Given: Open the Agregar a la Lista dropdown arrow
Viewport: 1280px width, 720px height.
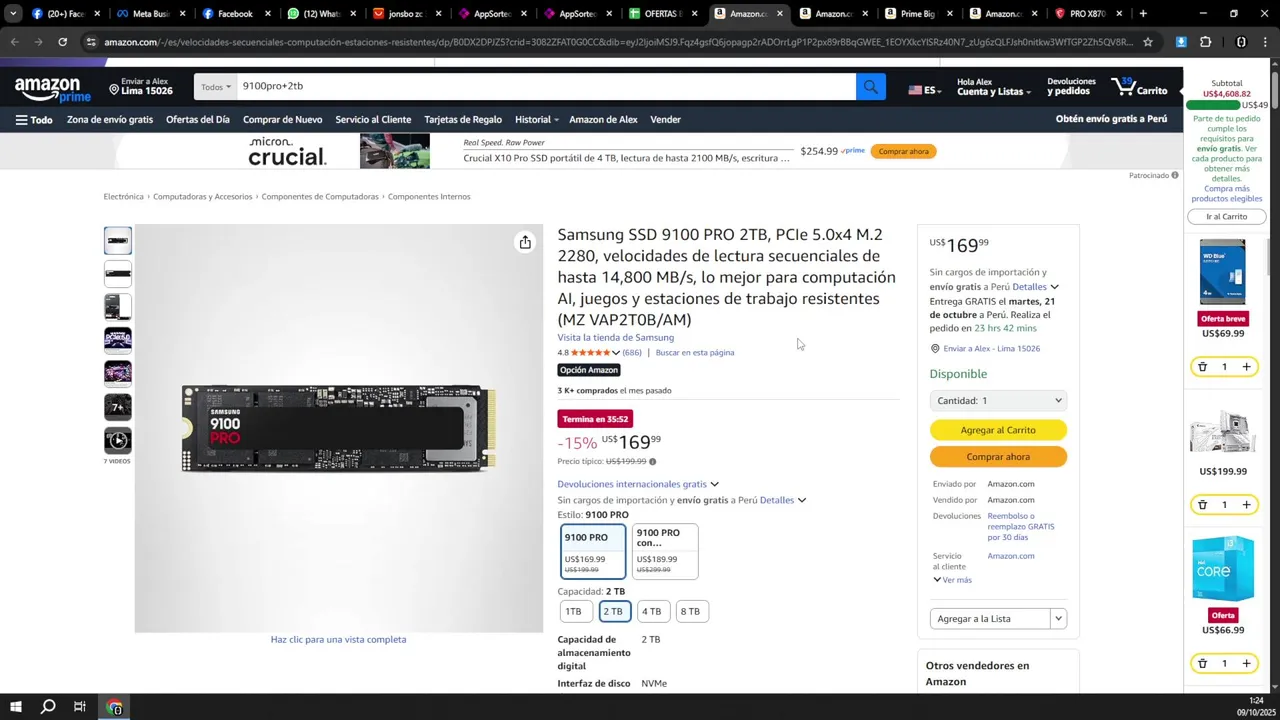Looking at the screenshot, I should [x=1058, y=619].
